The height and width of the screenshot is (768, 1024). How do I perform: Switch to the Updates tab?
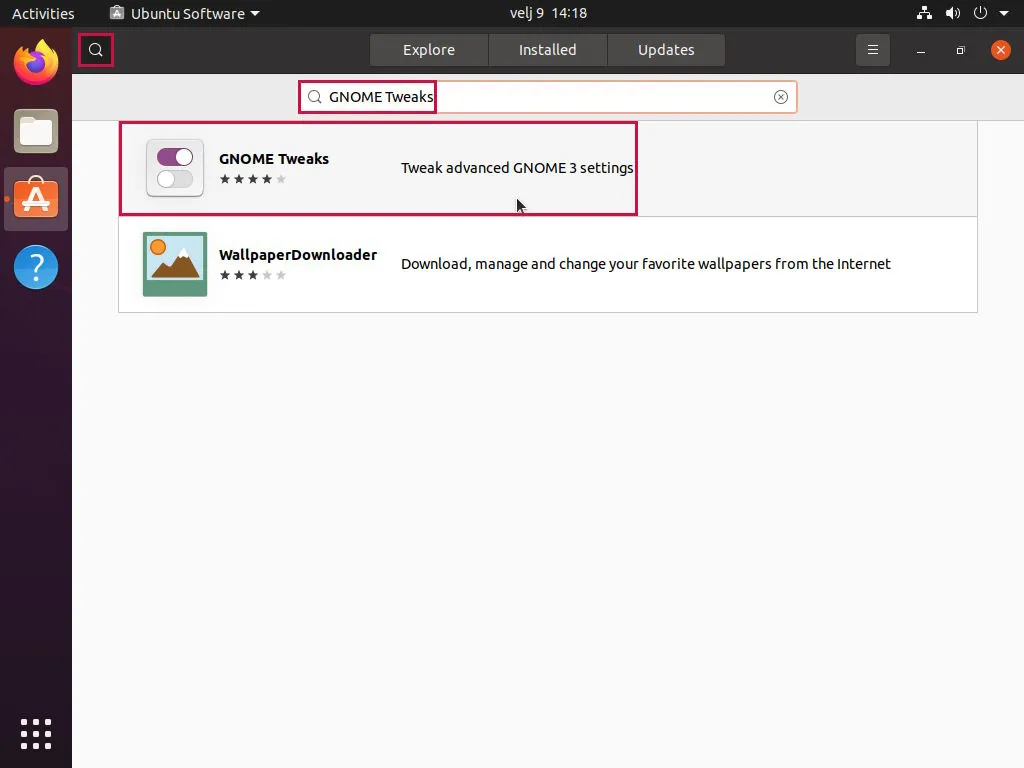click(666, 50)
